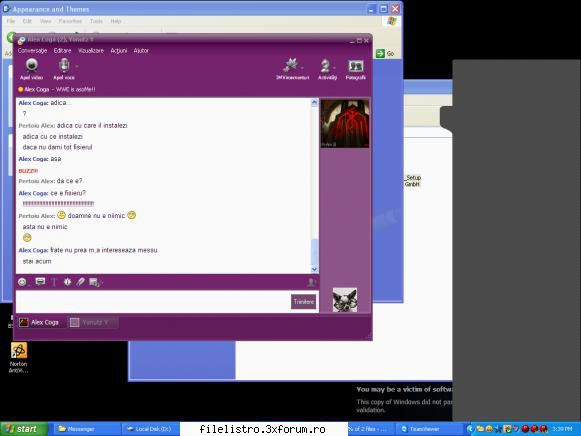This screenshot has height=436, width=581.
Task: Start a voice call with Apel voce
Action: point(64,69)
